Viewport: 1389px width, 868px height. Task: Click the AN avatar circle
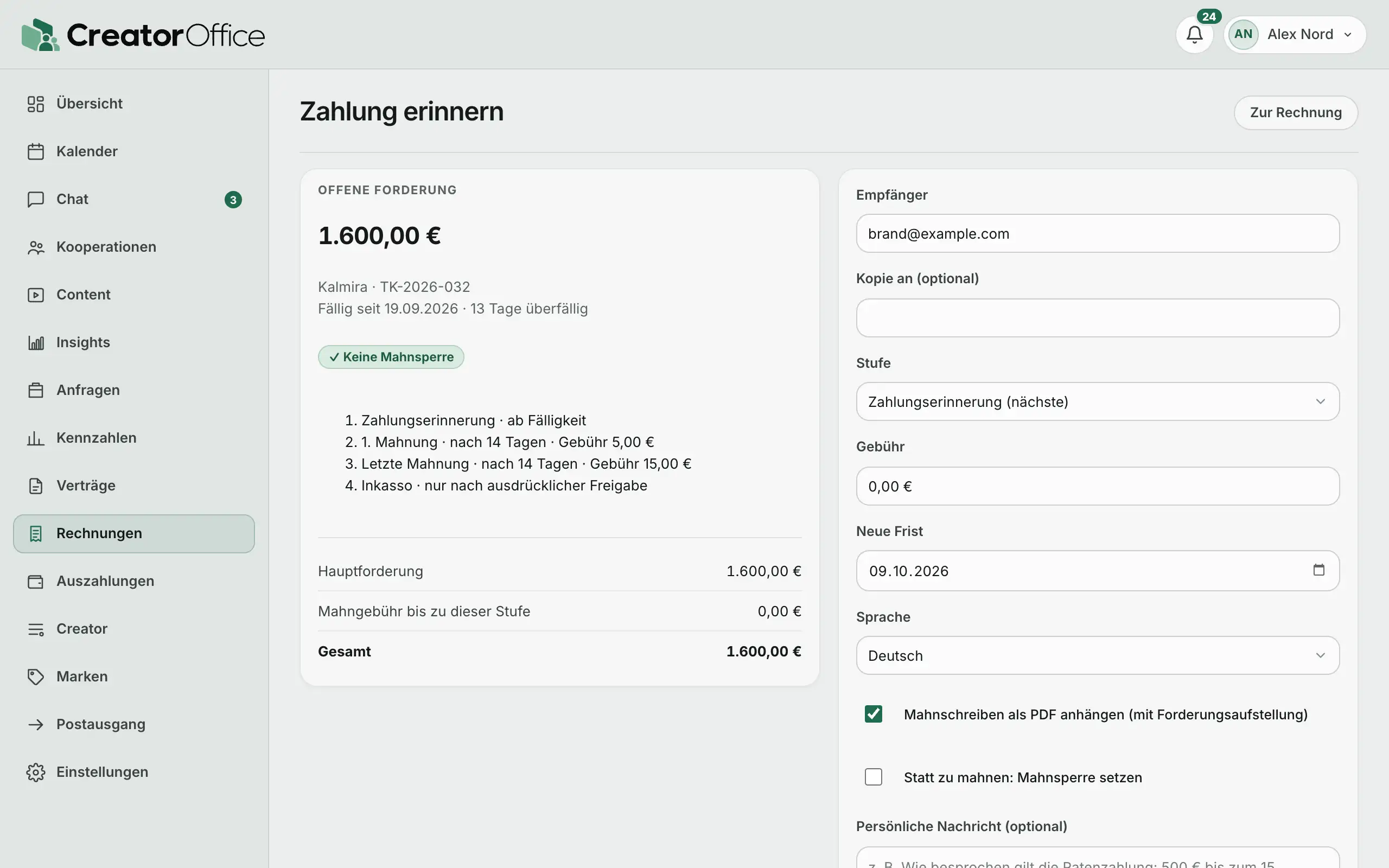1243,34
